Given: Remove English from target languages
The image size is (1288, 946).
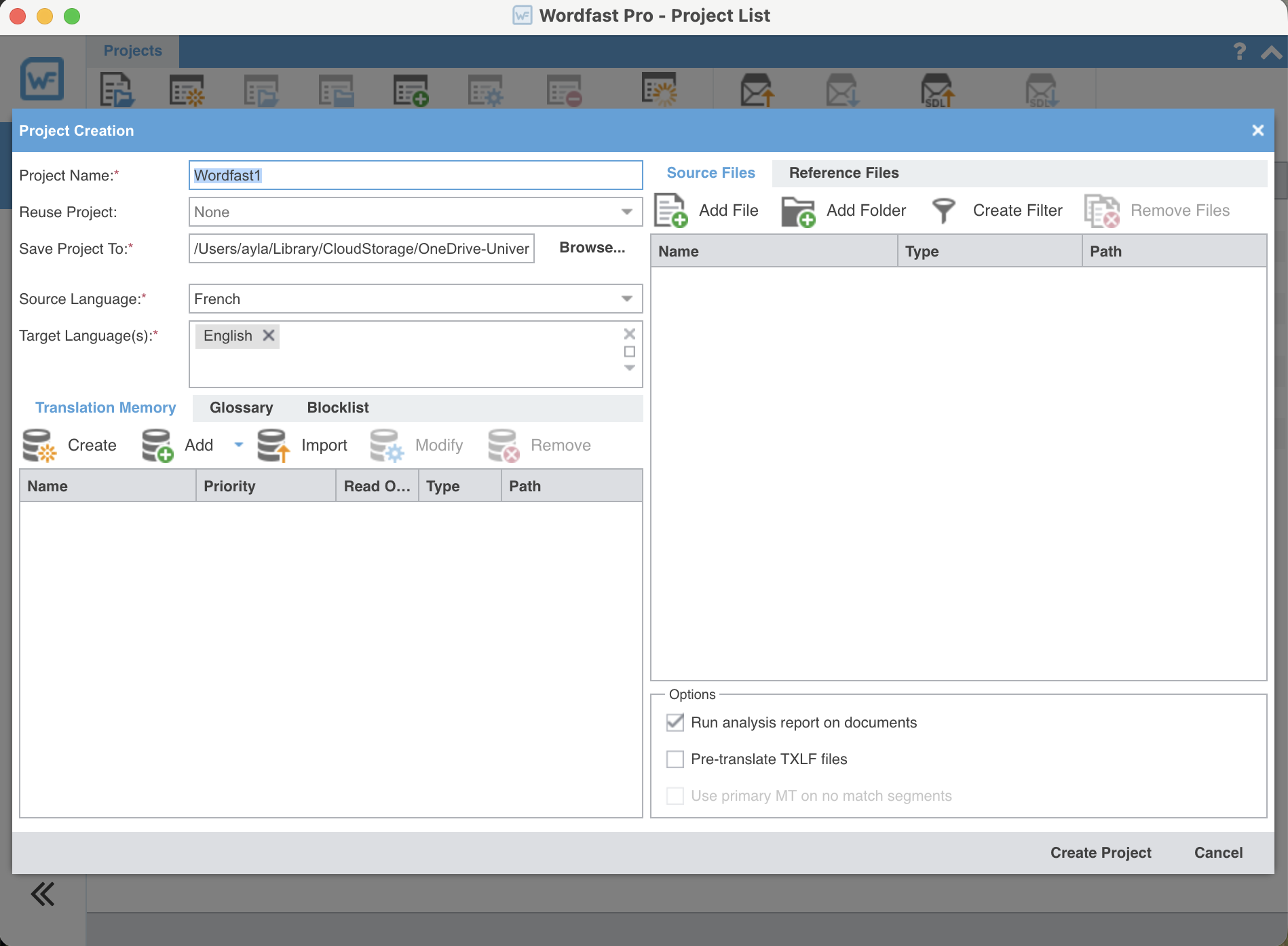Looking at the screenshot, I should point(269,335).
